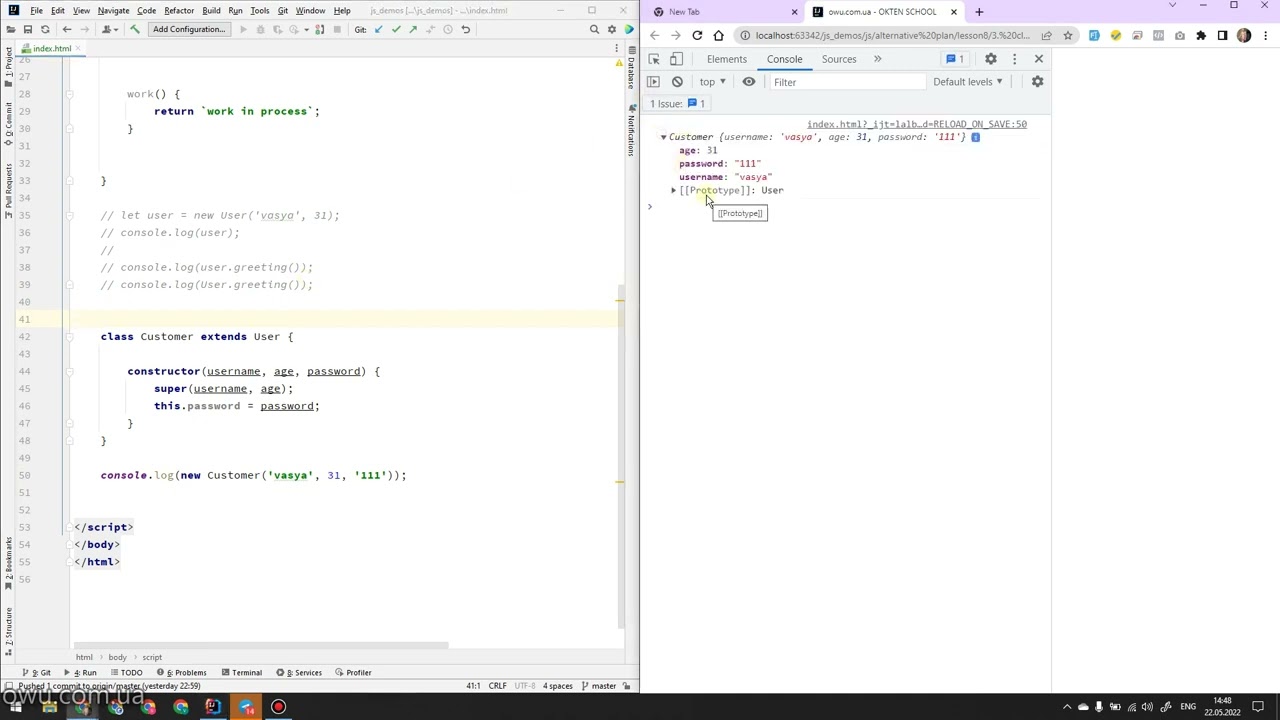Screen dimensions: 1280x720
Task: Click ENG language indicator in system tray
Action: 1187,707
